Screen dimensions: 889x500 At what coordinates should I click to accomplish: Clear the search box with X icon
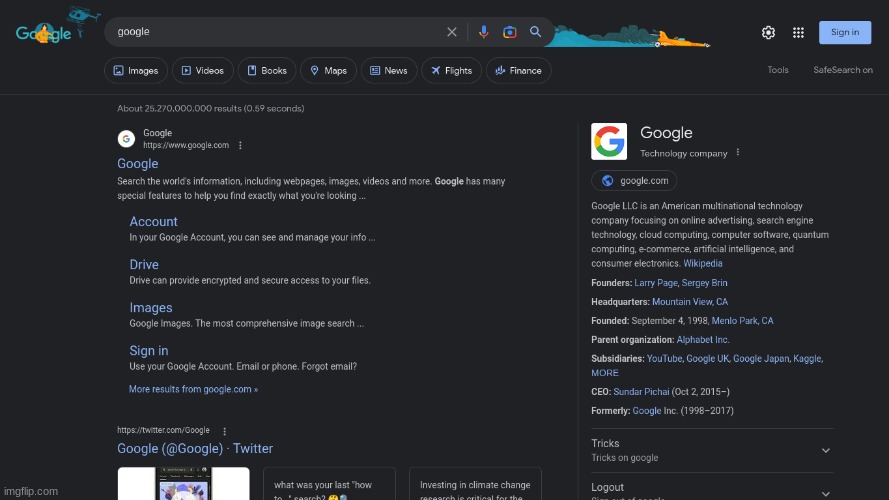click(x=452, y=32)
